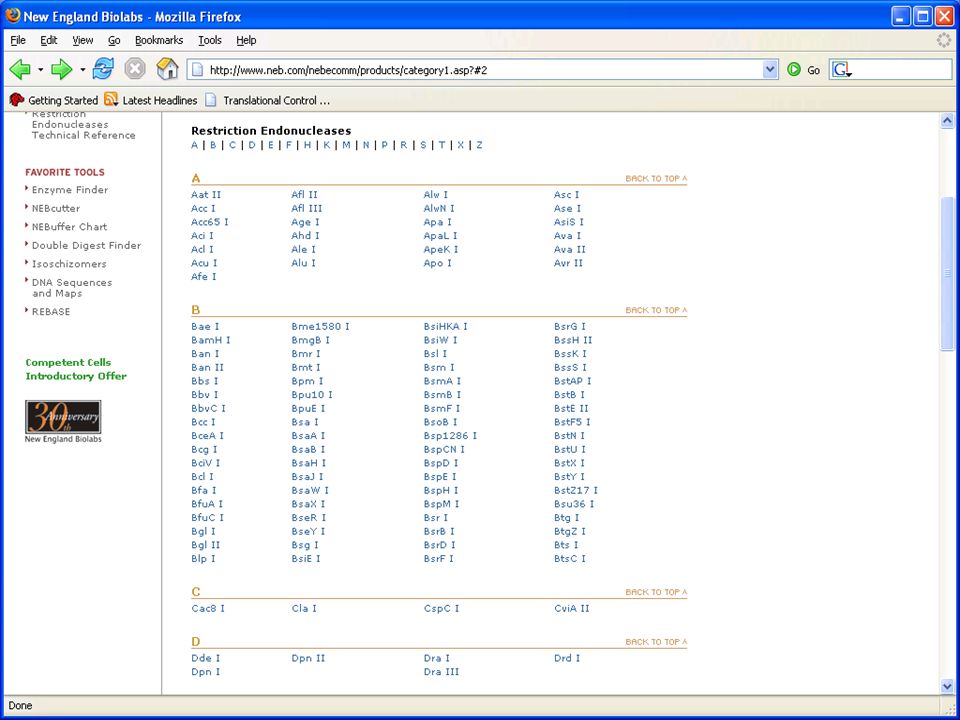Click the Stop loading icon
Screen dimensions: 960x720
135,69
